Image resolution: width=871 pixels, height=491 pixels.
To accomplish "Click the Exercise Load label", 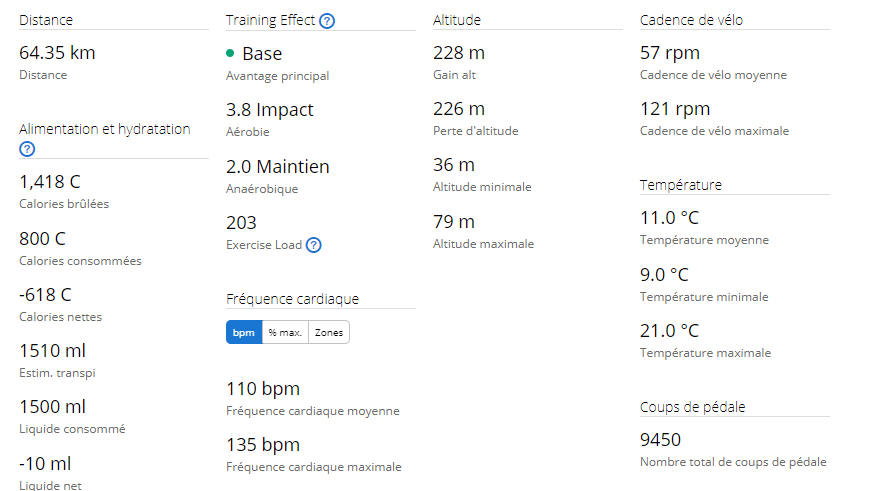I will click(264, 245).
